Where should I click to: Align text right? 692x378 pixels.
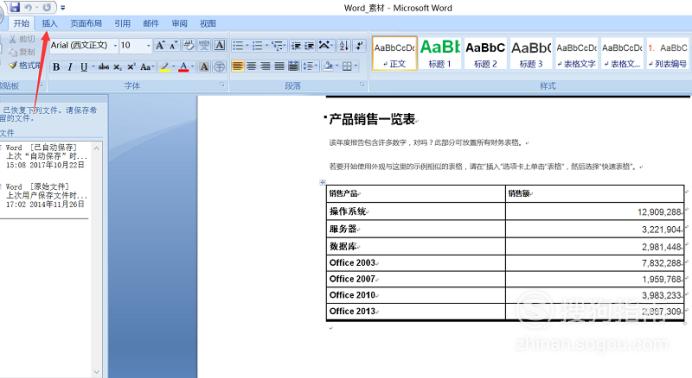click(265, 67)
